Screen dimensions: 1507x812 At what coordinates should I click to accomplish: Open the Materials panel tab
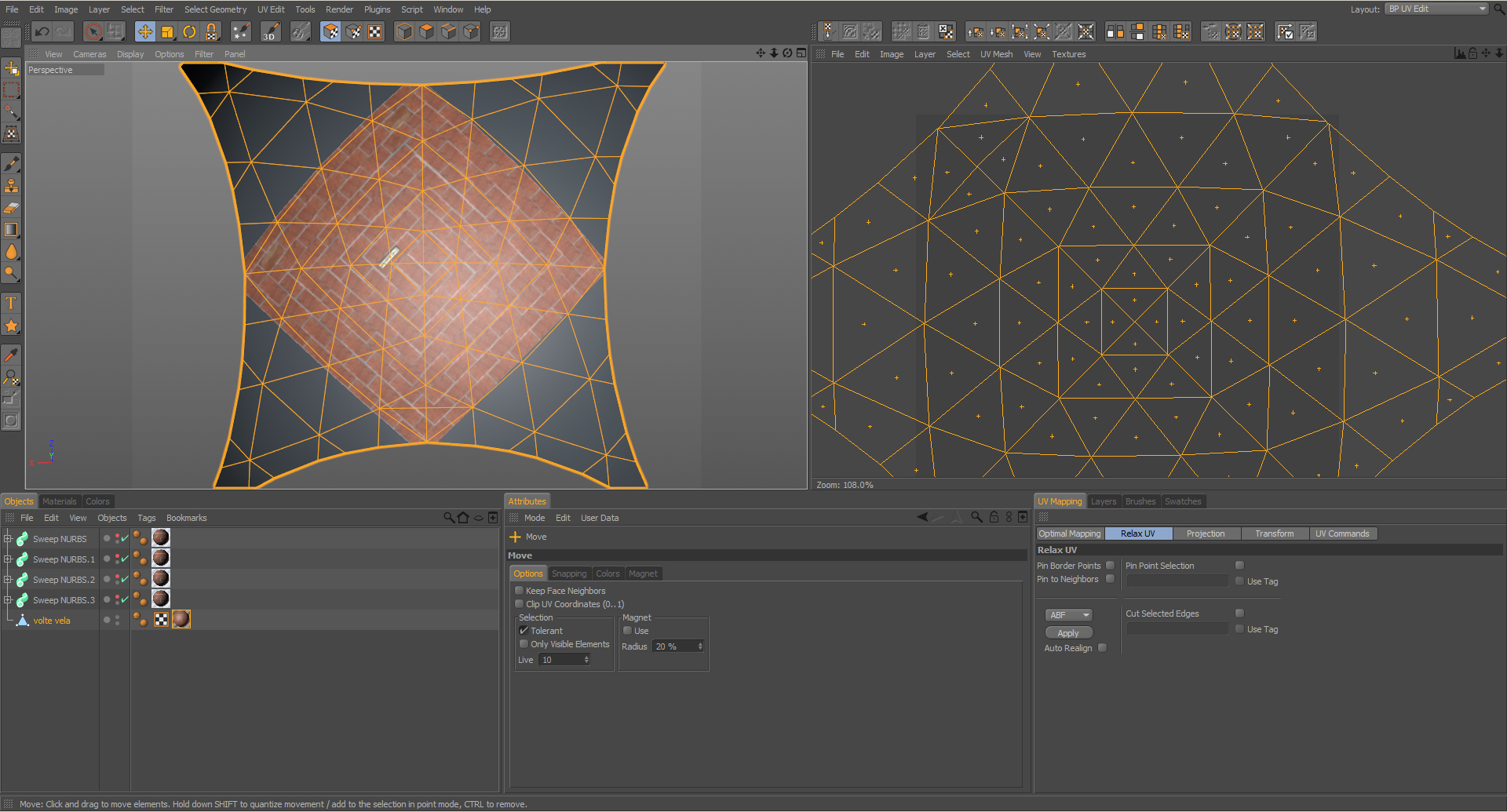pos(60,501)
